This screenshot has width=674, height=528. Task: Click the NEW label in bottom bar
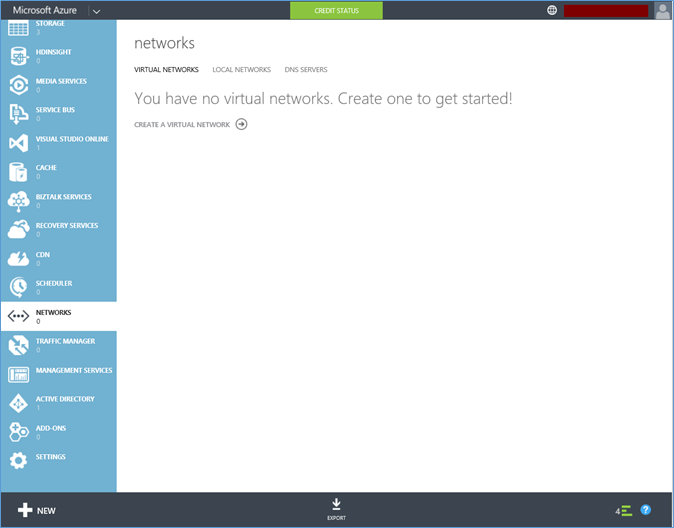click(46, 511)
